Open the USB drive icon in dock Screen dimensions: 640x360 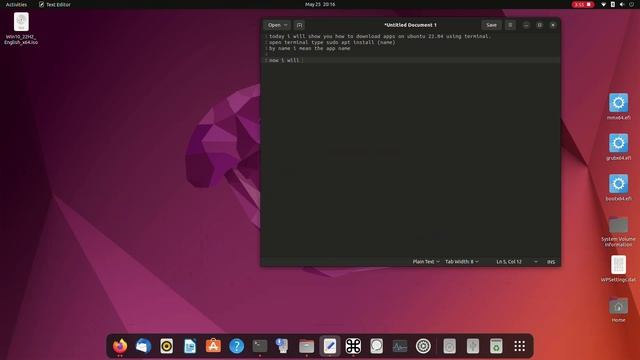[x=473, y=346]
